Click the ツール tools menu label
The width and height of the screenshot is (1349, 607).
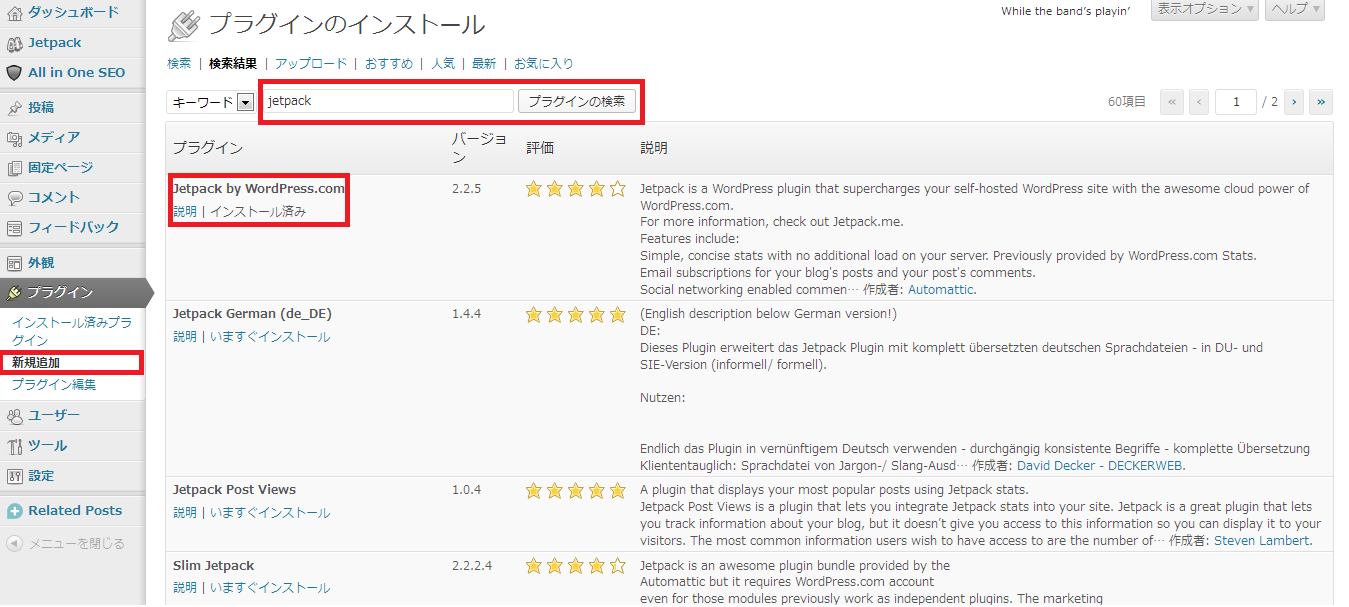[x=48, y=446]
